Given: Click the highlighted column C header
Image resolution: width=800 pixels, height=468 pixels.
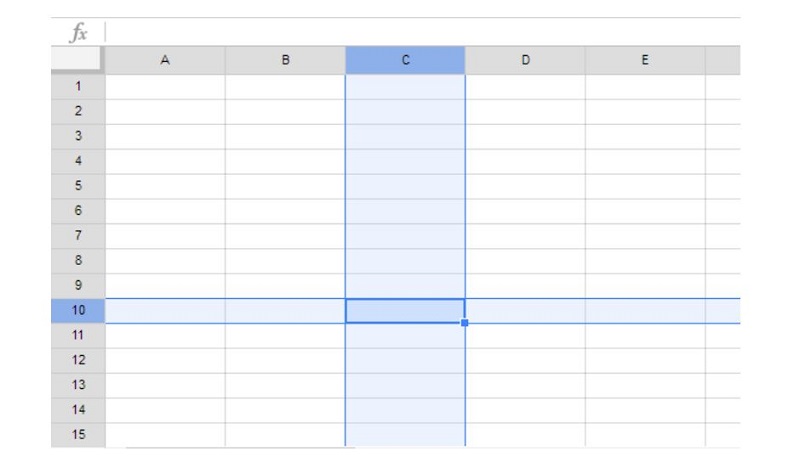Looking at the screenshot, I should click(405, 60).
